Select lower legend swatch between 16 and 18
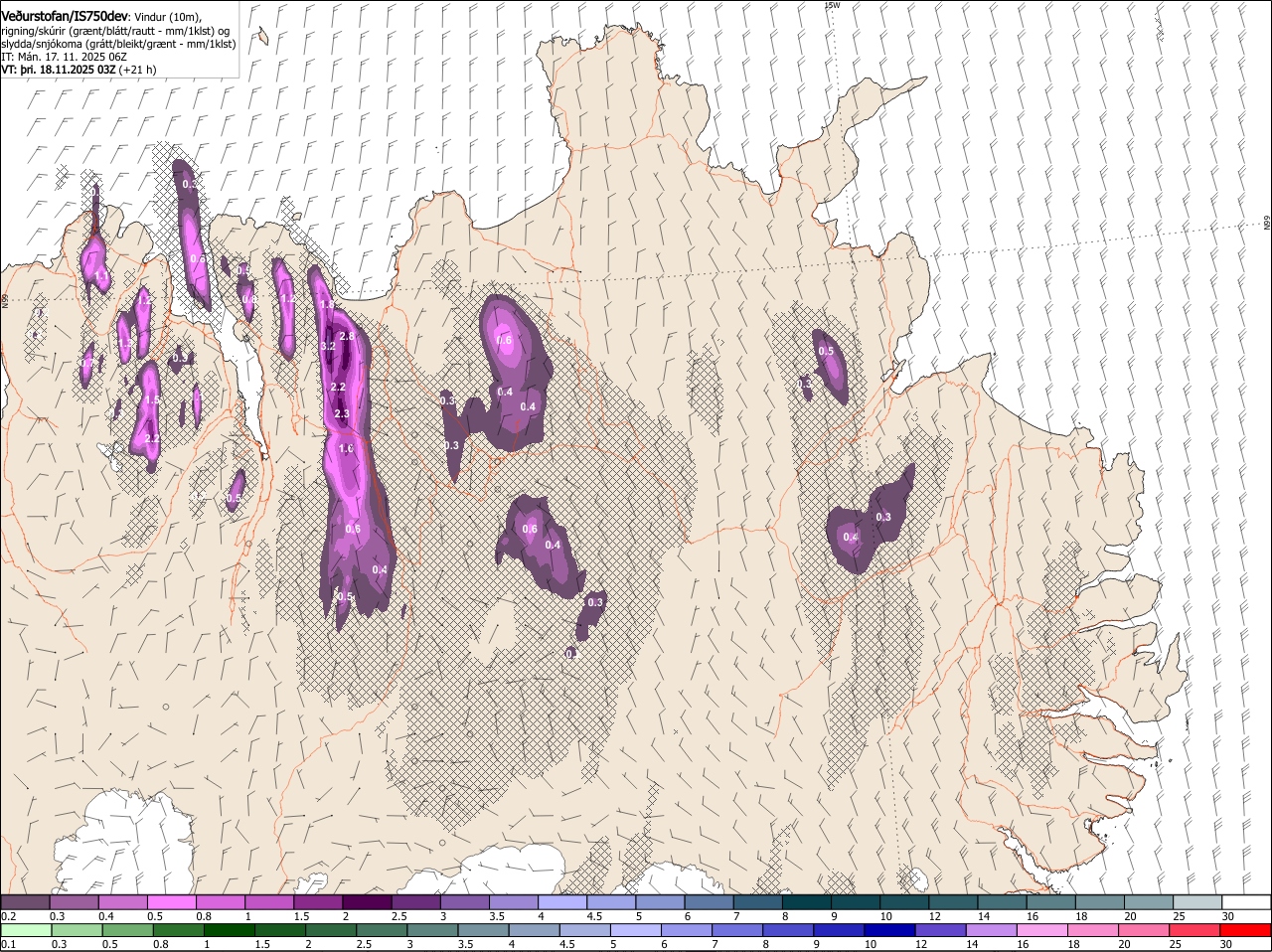1272x952 pixels. pos(1042,930)
